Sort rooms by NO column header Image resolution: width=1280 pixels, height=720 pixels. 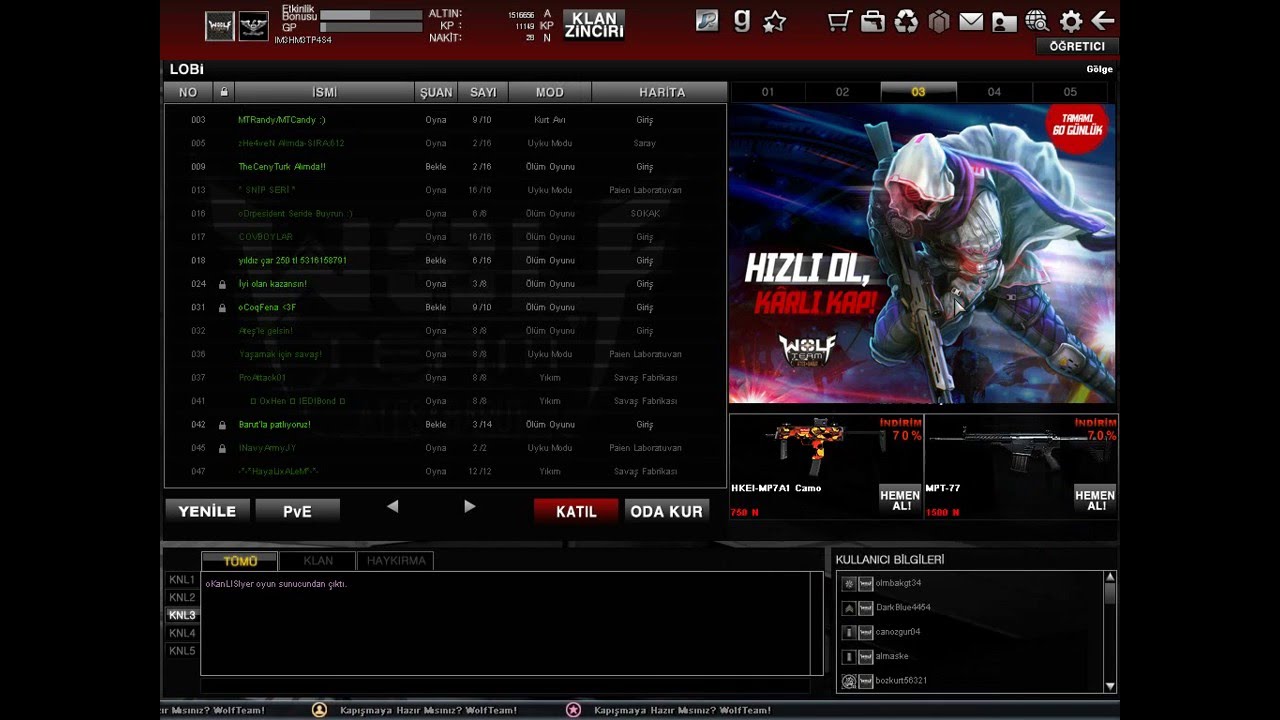pos(188,92)
